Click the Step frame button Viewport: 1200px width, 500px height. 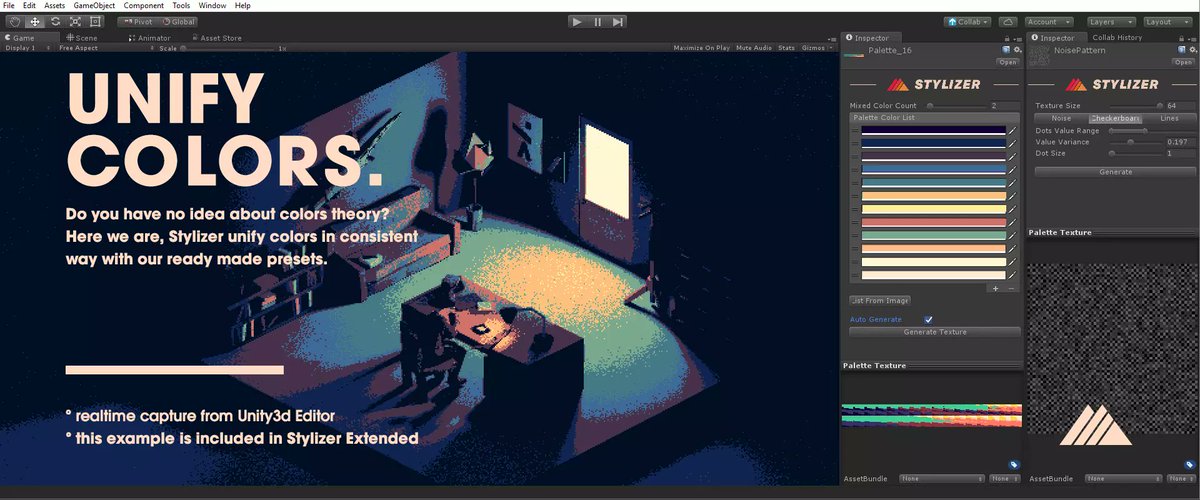click(618, 21)
